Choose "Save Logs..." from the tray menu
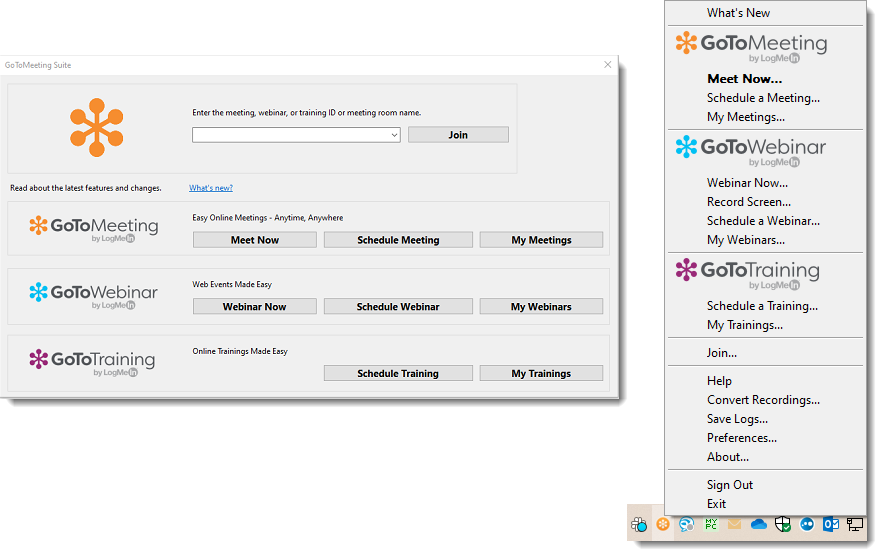Image resolution: width=876 pixels, height=550 pixels. point(737,419)
